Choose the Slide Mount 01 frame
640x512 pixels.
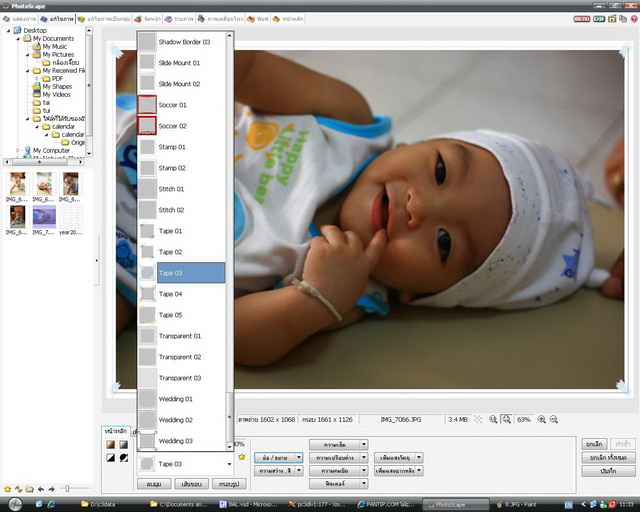(x=182, y=63)
